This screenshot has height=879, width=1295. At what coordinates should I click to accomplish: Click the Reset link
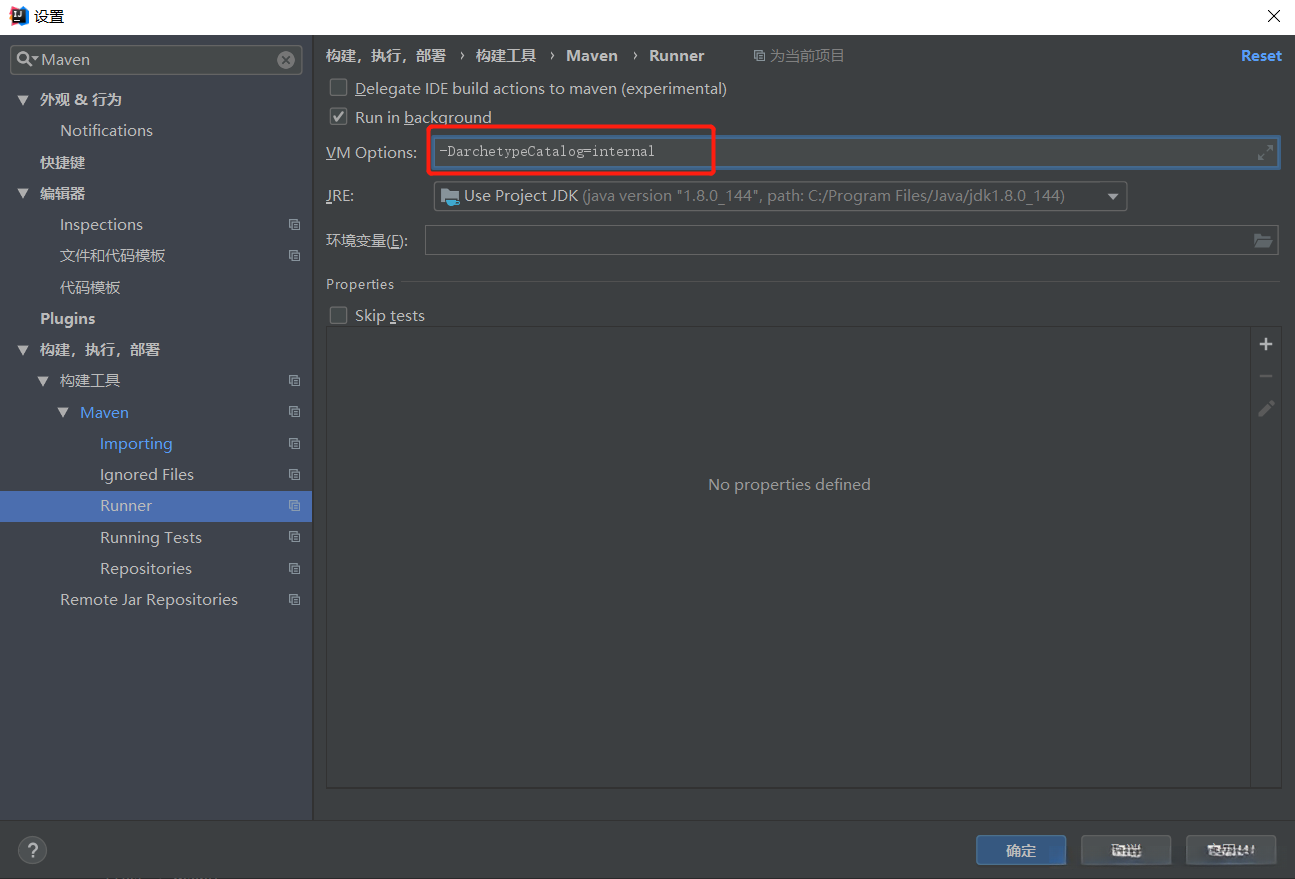[x=1261, y=56]
